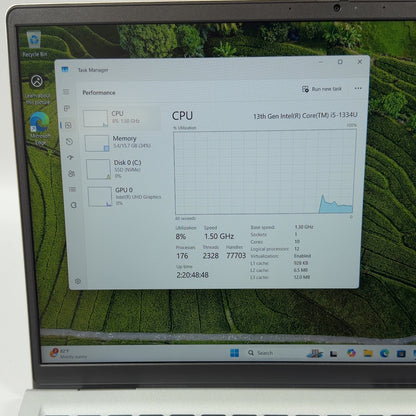Open the App history icon in sidebar
416x416 pixels.
[69, 142]
